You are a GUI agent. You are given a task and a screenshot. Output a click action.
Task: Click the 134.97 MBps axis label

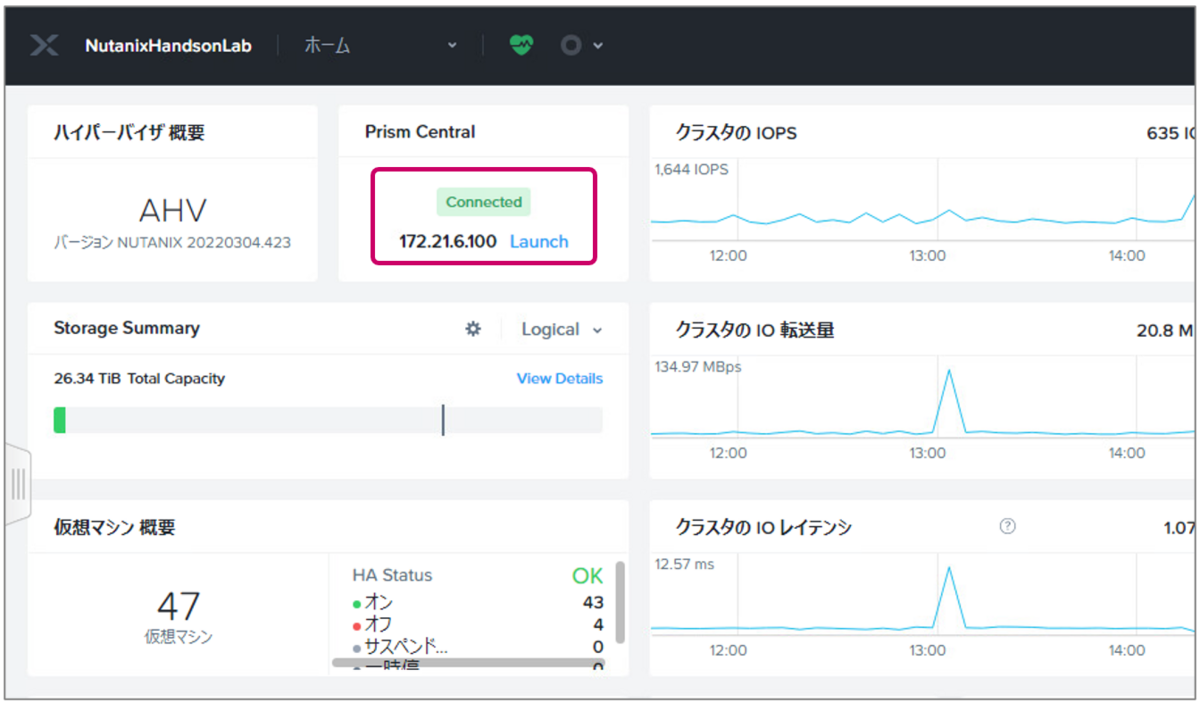698,367
